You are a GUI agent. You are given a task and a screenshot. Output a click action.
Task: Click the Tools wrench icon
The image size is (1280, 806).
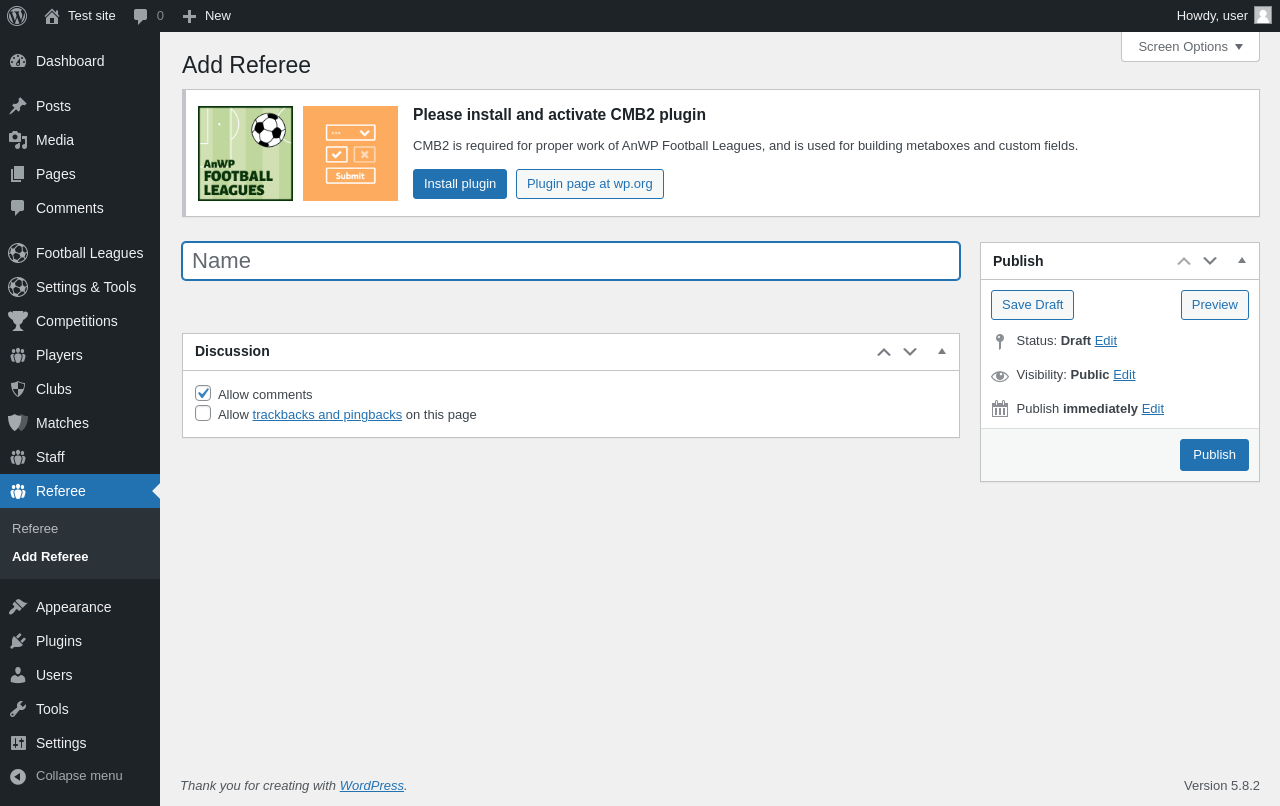(18, 709)
